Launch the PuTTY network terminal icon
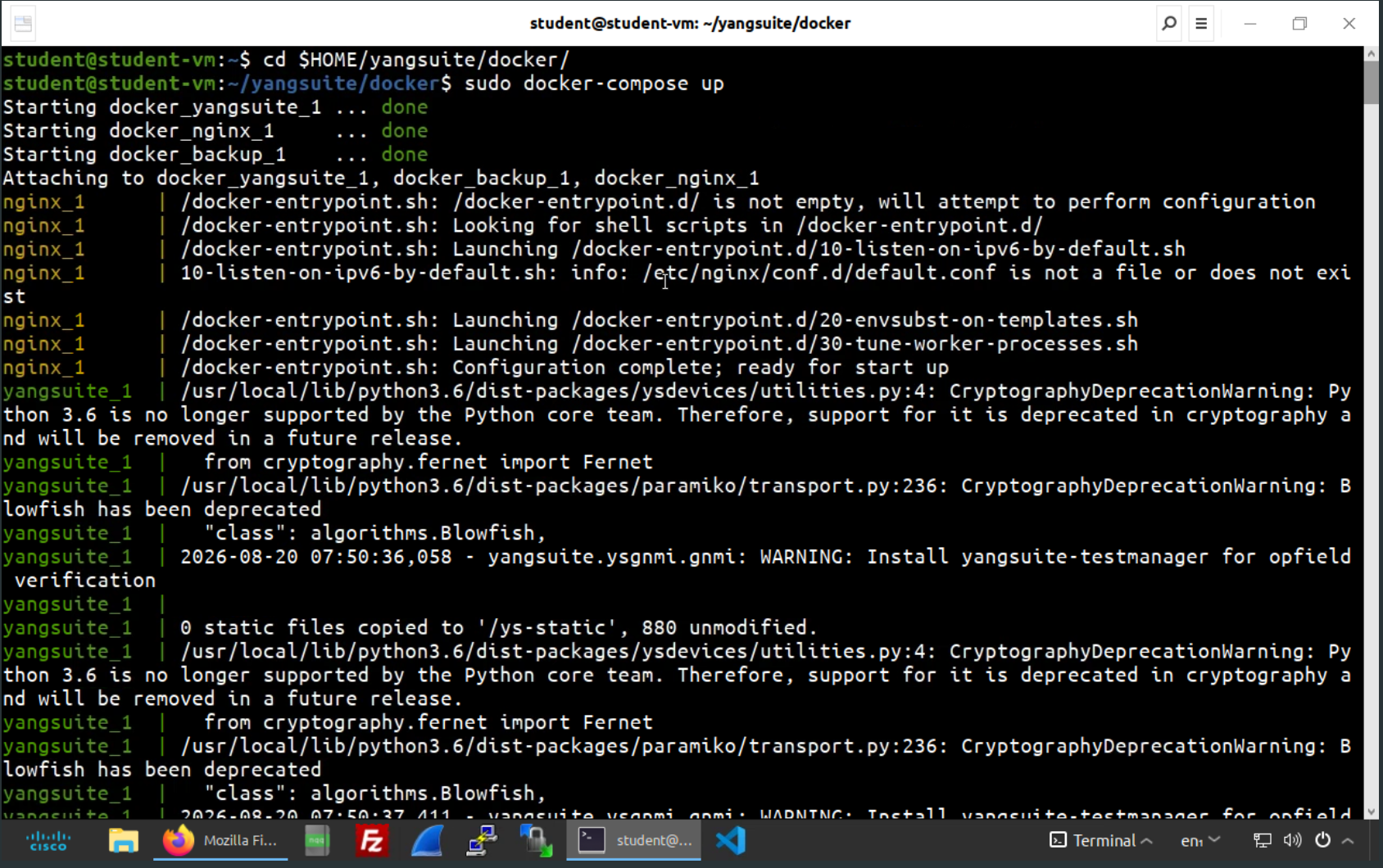The width and height of the screenshot is (1383, 868). point(482,841)
